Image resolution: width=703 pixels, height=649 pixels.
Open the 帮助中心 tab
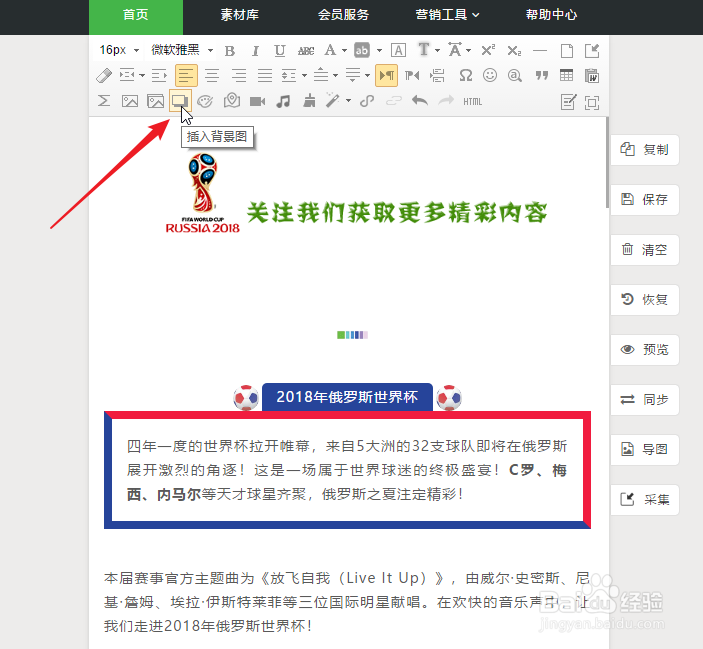point(551,15)
